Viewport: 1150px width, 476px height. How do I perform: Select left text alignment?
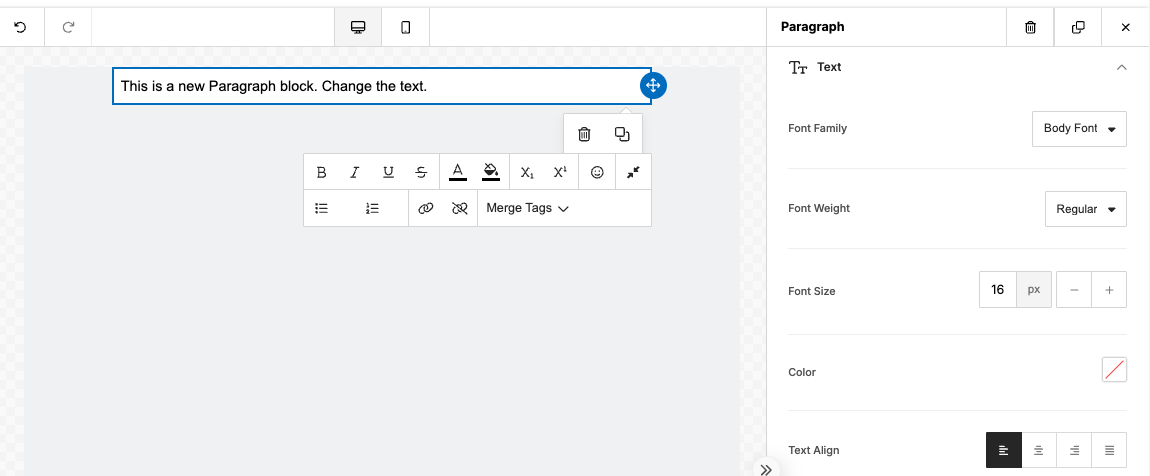pyautogui.click(x=1004, y=450)
